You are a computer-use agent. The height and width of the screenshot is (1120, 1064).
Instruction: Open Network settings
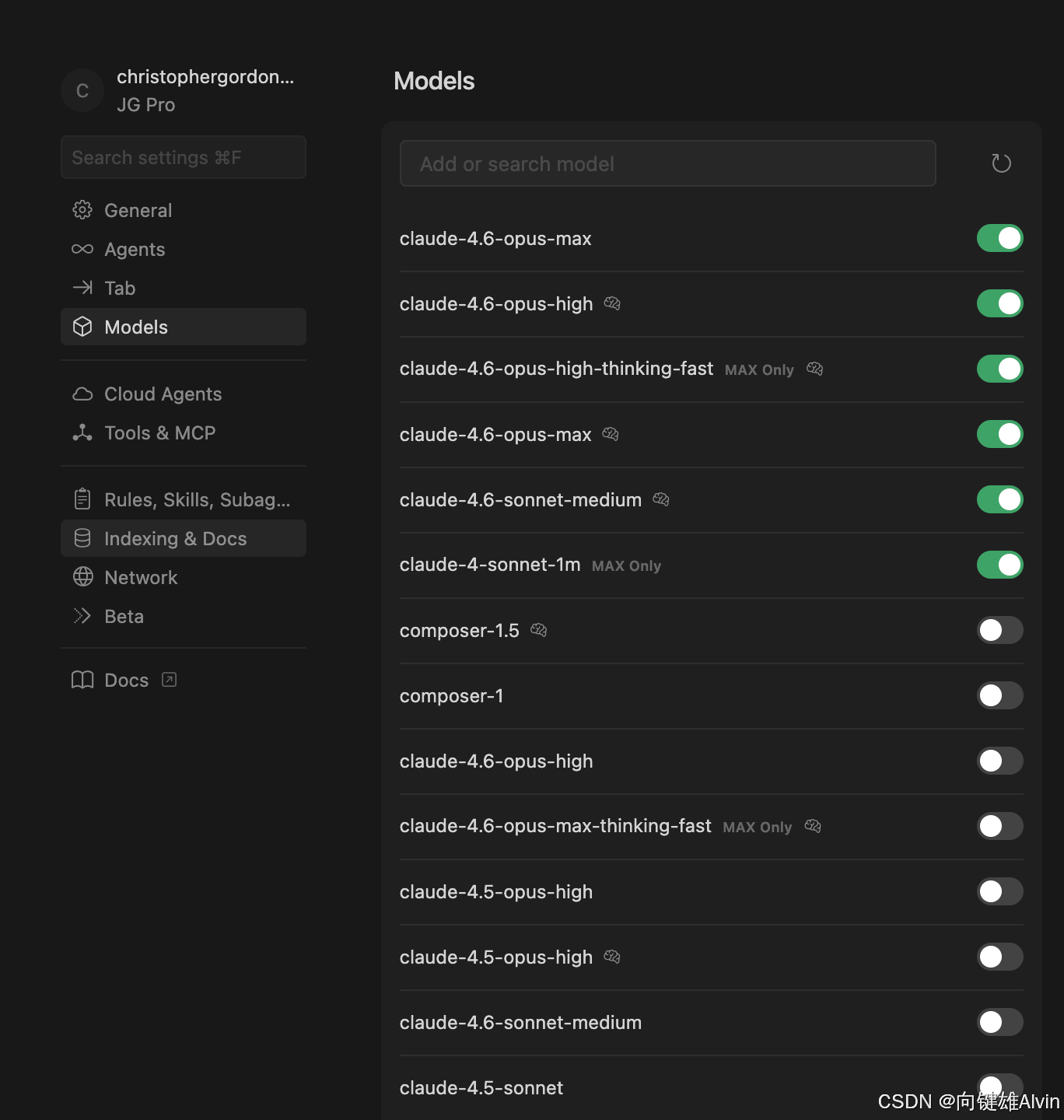point(184,577)
